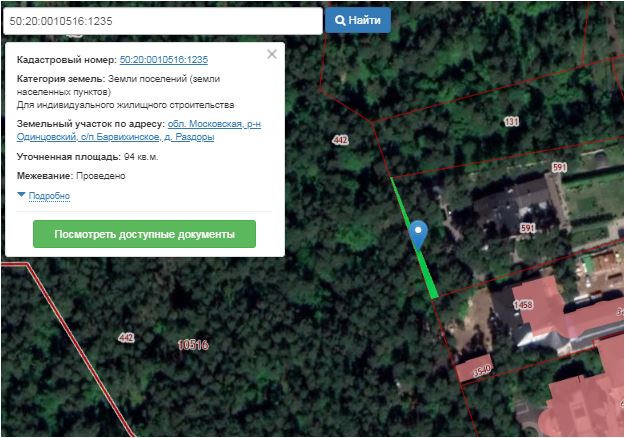
Task: Click the quarter label 10516
Action: pos(193,345)
